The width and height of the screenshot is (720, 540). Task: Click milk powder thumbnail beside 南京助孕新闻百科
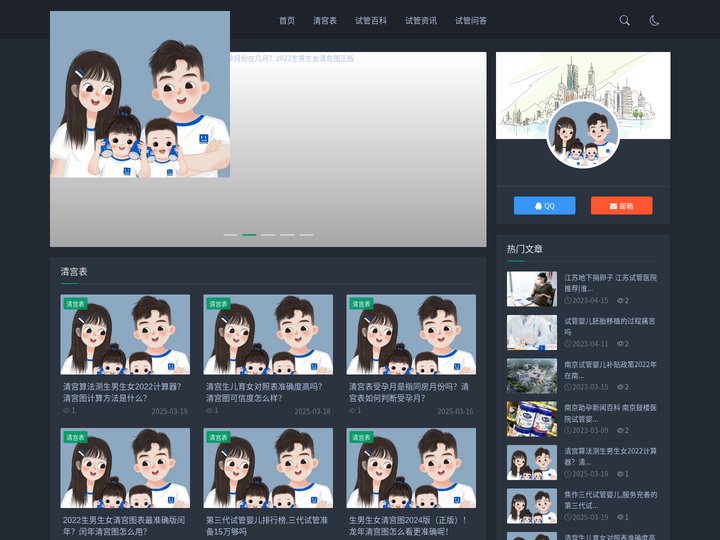click(532, 419)
